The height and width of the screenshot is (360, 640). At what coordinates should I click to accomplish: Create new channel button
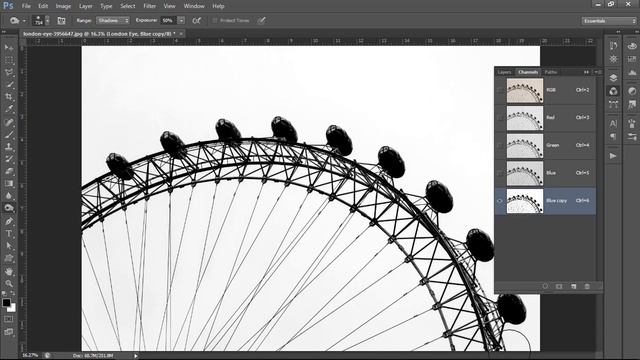click(x=573, y=287)
